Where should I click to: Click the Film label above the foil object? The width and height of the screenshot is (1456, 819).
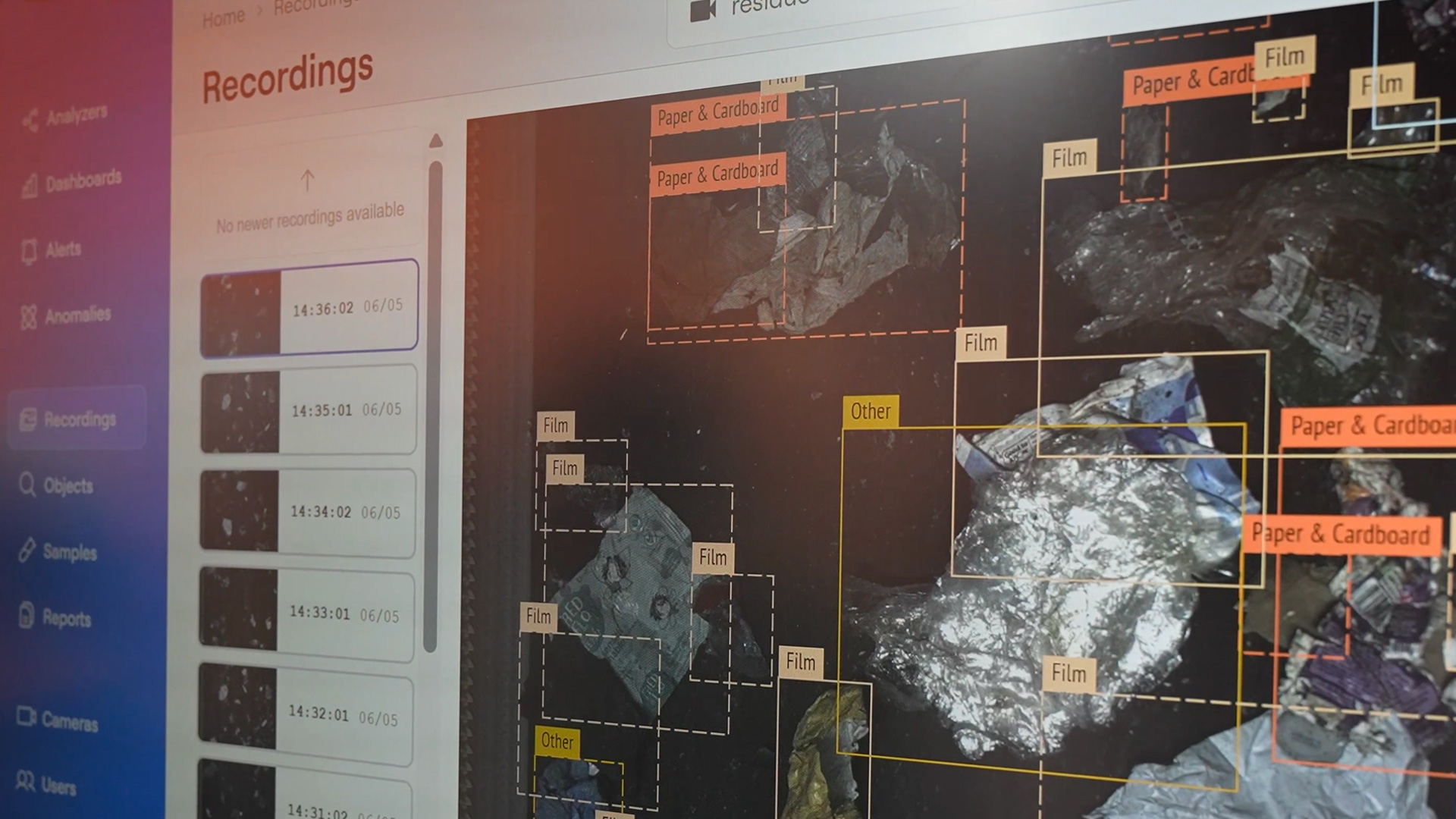coord(981,343)
